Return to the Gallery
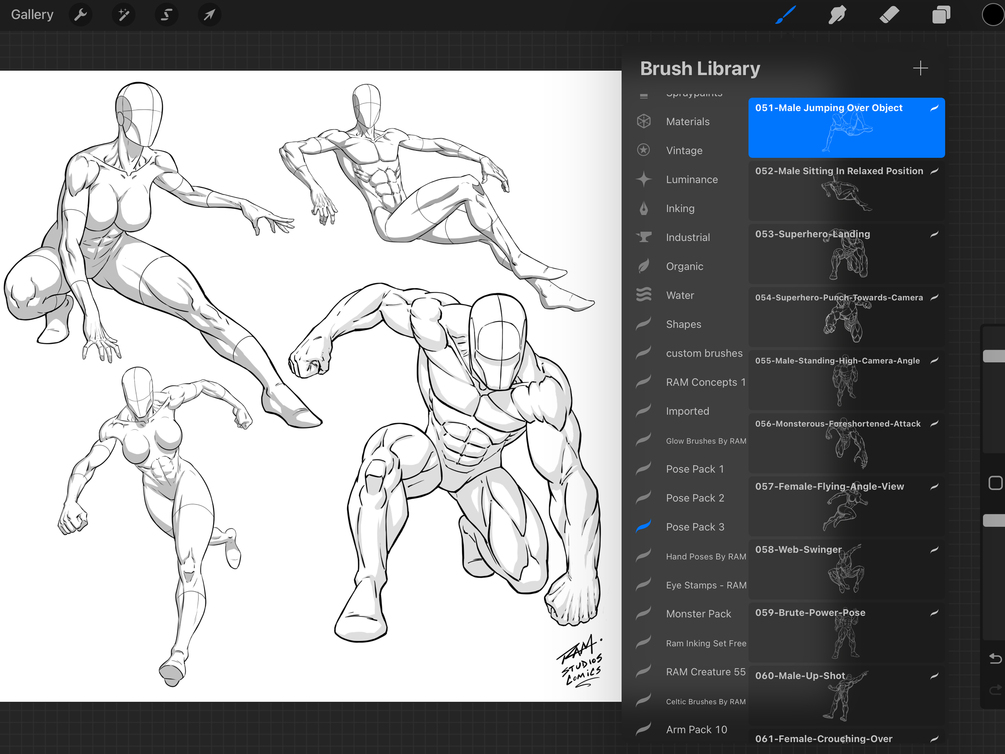The image size is (1005, 754). [x=32, y=14]
